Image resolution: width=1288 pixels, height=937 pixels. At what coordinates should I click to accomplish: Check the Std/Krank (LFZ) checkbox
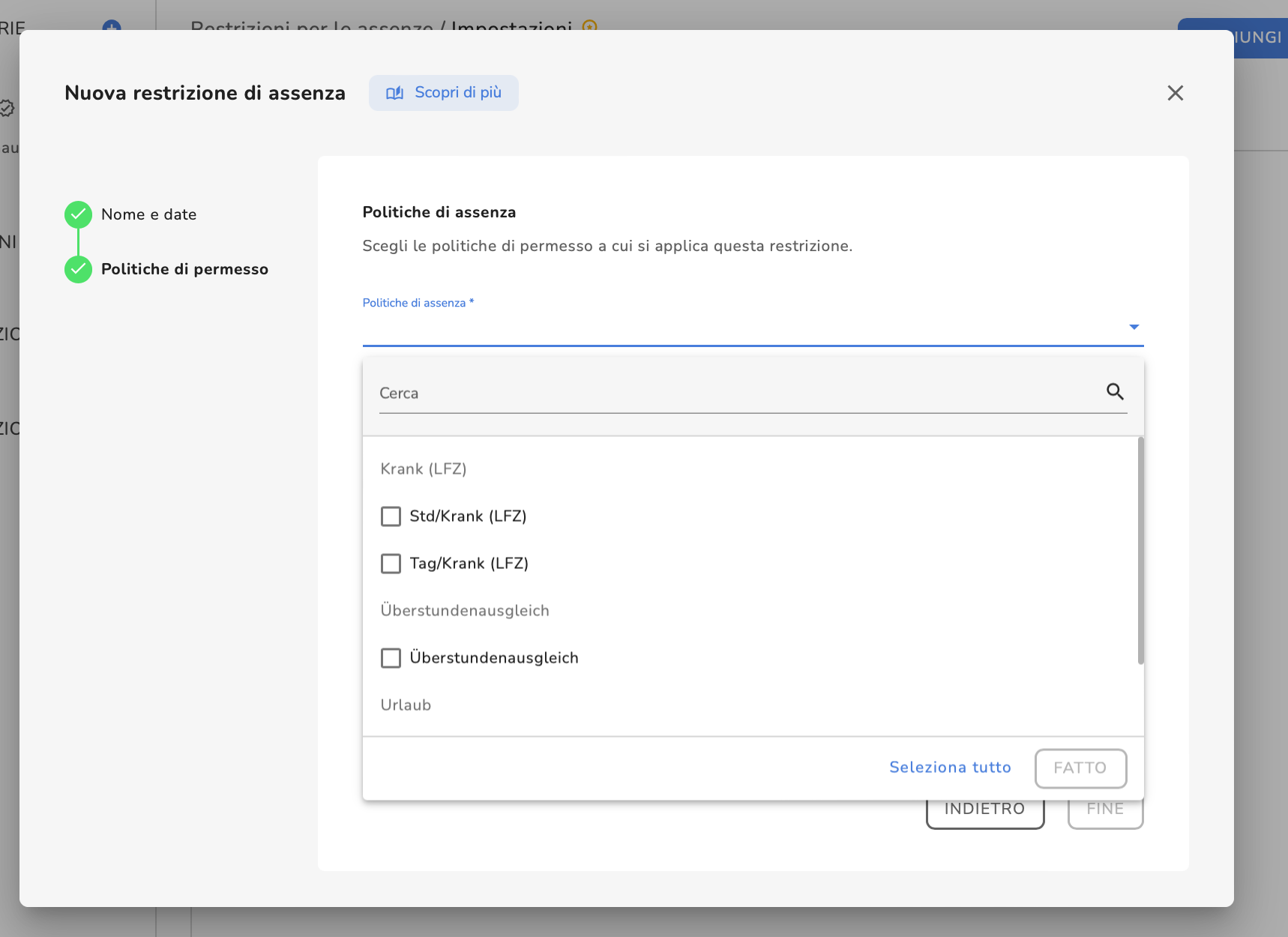click(x=391, y=516)
